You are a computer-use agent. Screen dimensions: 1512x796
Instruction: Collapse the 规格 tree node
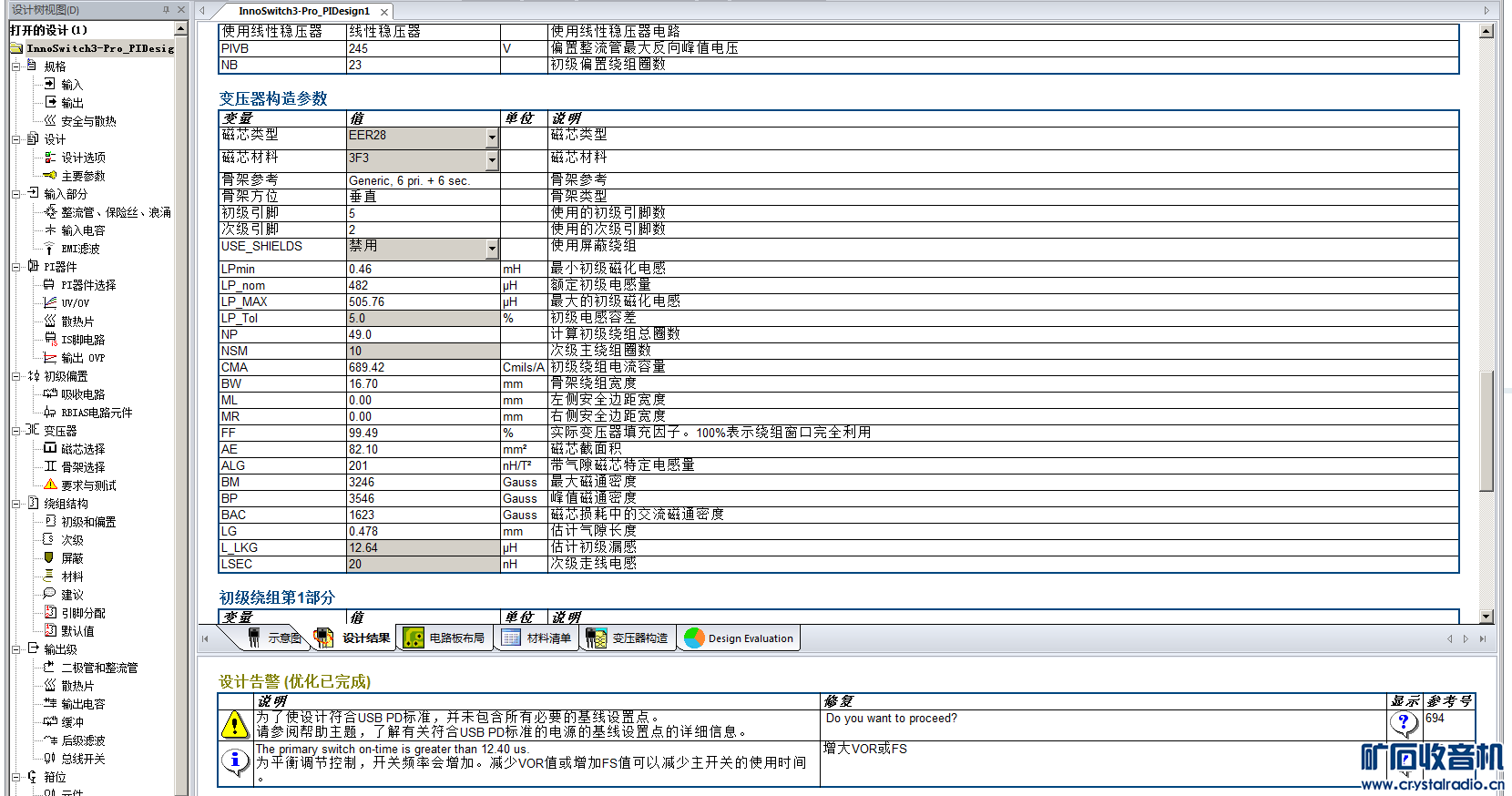16,66
